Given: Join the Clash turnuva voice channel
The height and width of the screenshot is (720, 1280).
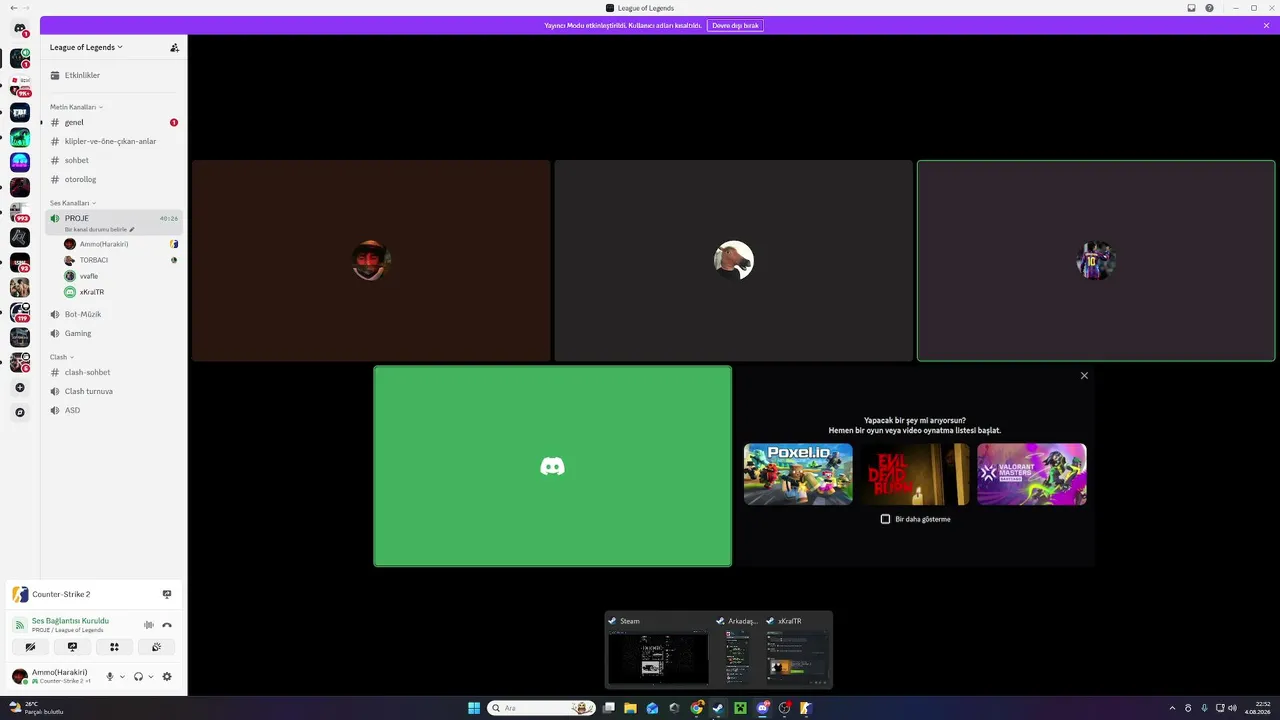Looking at the screenshot, I should [x=113, y=391].
